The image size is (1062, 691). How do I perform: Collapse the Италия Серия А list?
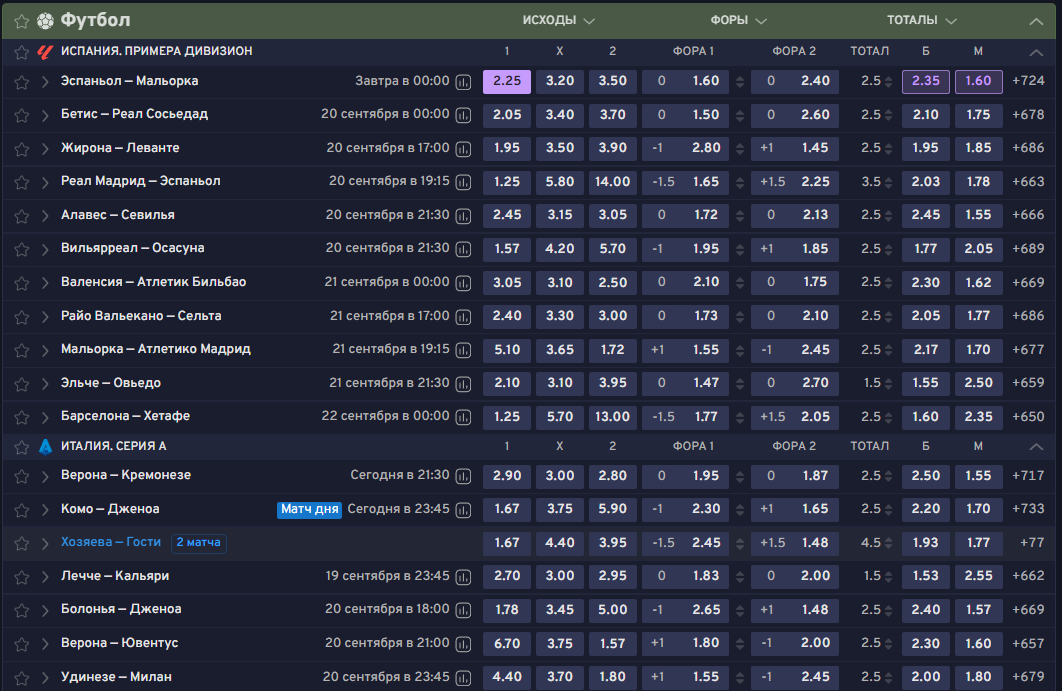(x=1036, y=446)
